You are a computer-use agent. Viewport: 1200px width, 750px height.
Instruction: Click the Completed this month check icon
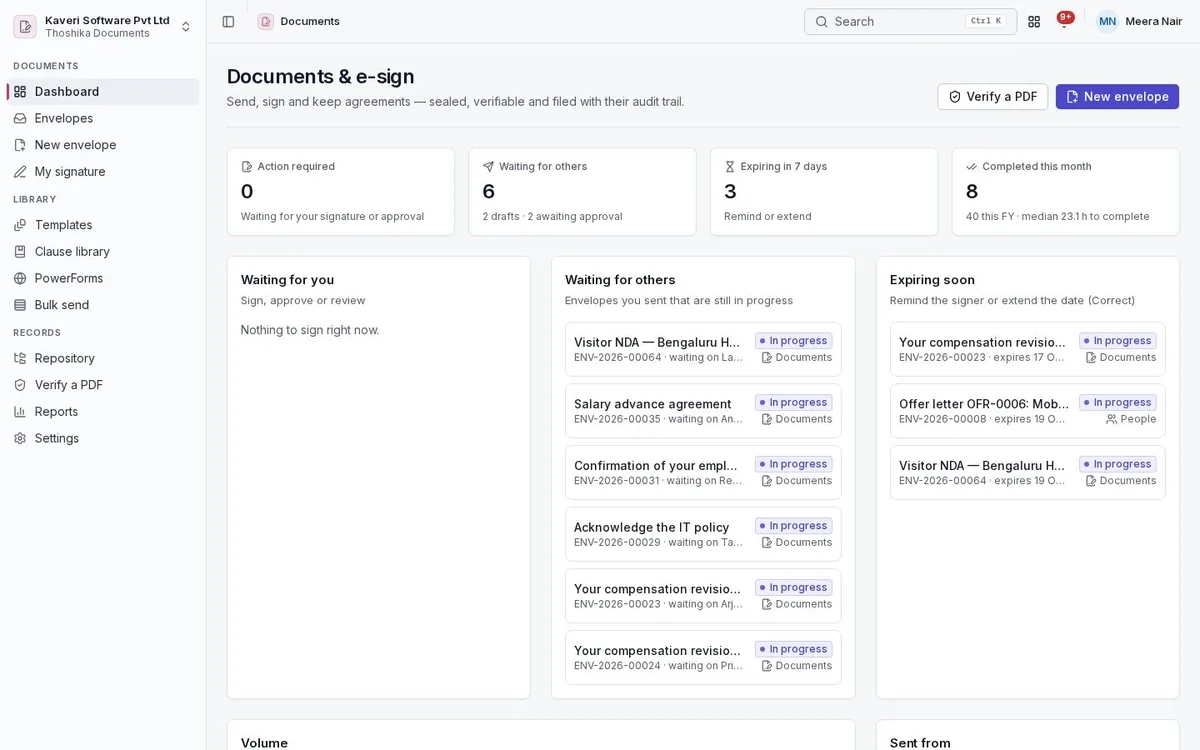(972, 167)
